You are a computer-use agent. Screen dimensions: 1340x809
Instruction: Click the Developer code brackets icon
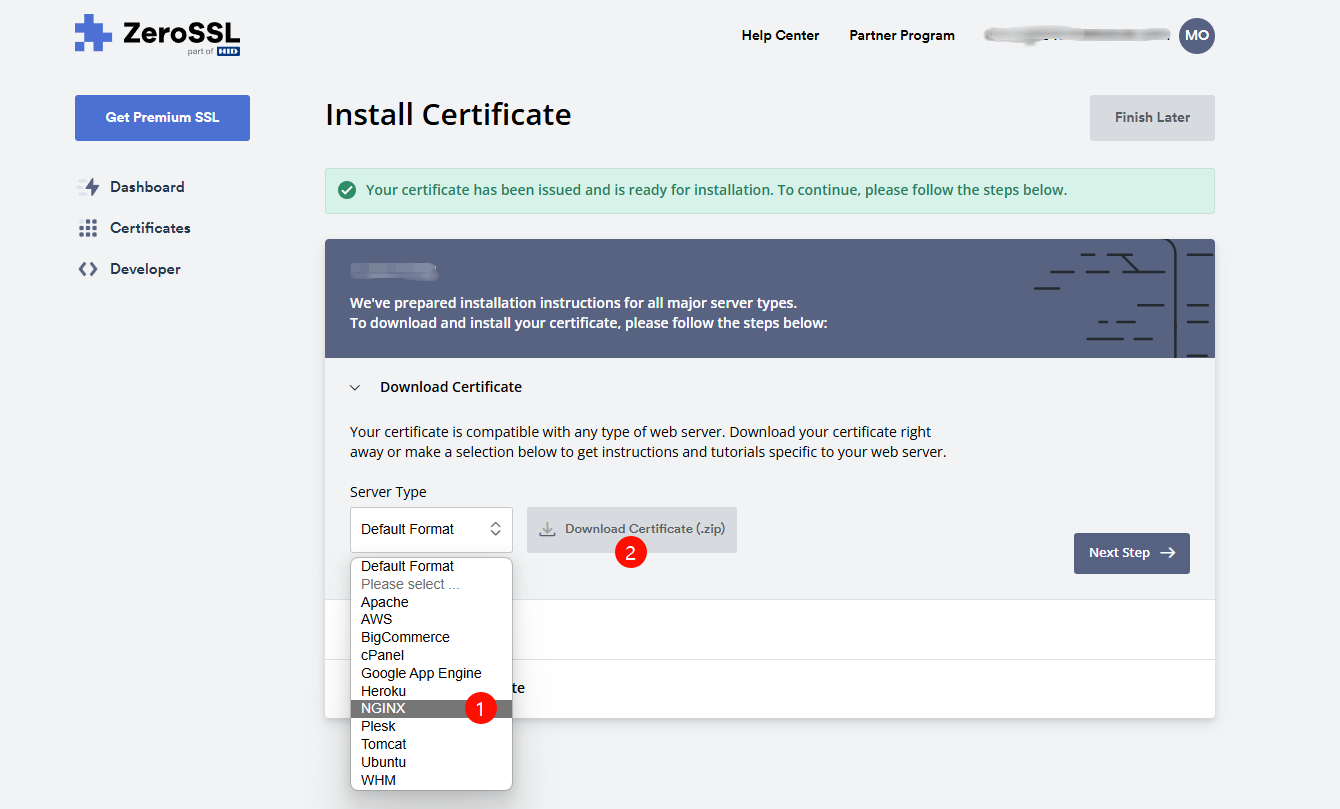[x=88, y=269]
